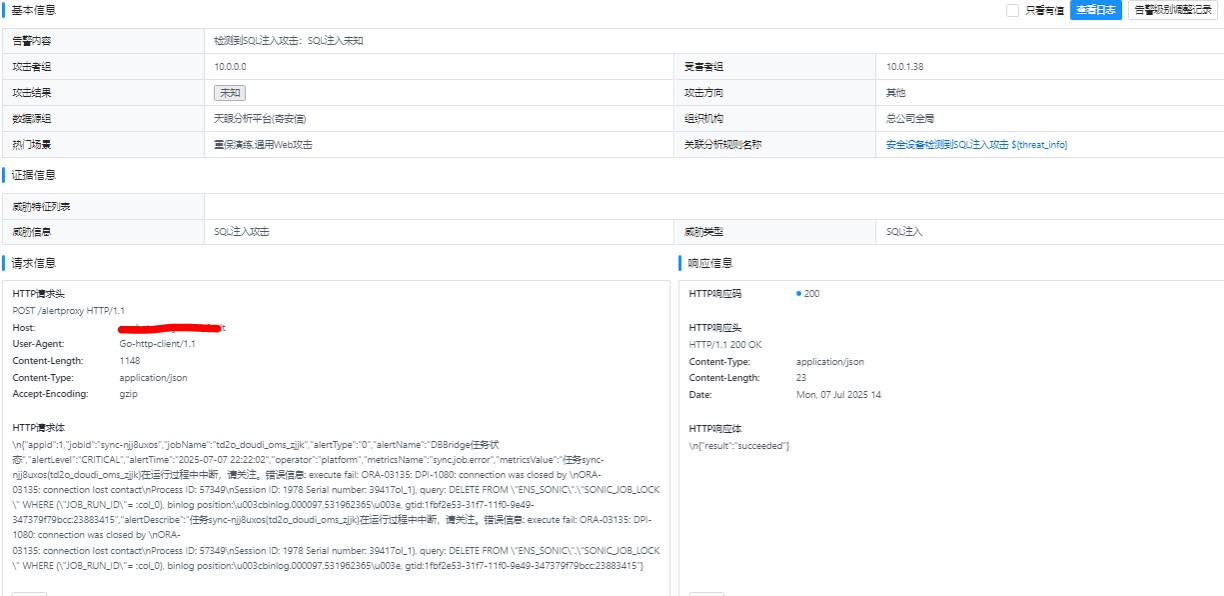Click the 组织机构 field label
Screen dimensions: 1224x596
click(703, 119)
